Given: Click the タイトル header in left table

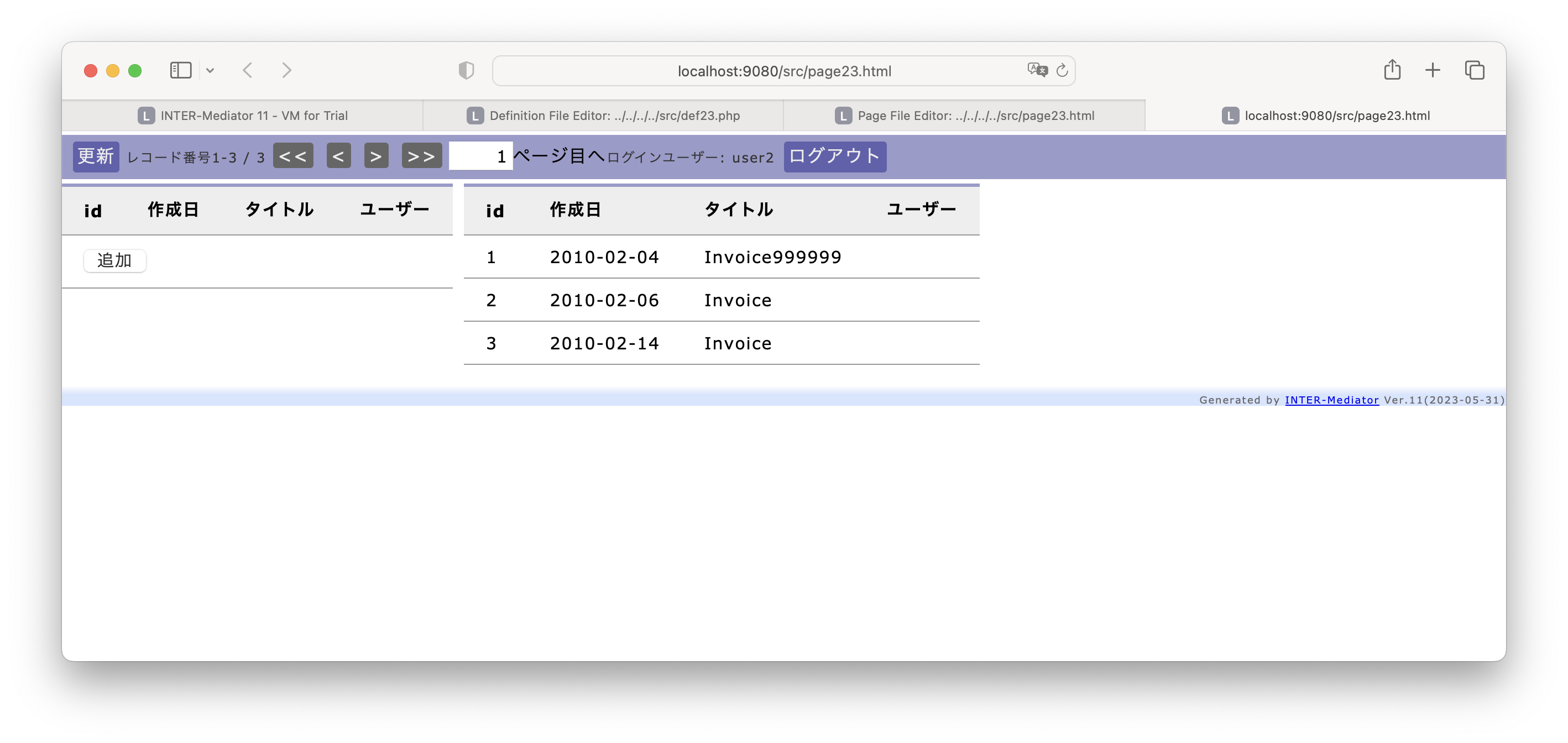Looking at the screenshot, I should coord(279,210).
